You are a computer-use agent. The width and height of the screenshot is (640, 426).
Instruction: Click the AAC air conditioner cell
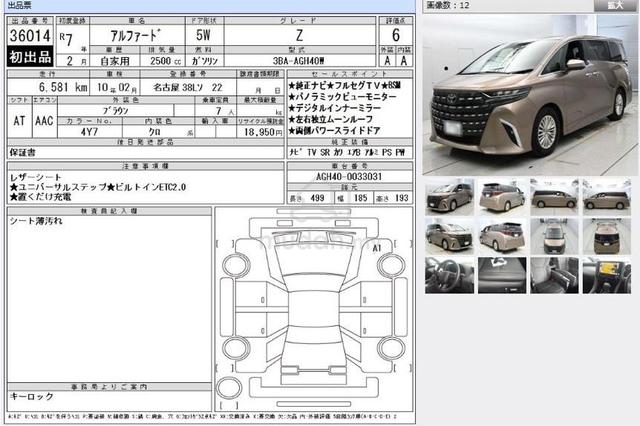tap(44, 121)
